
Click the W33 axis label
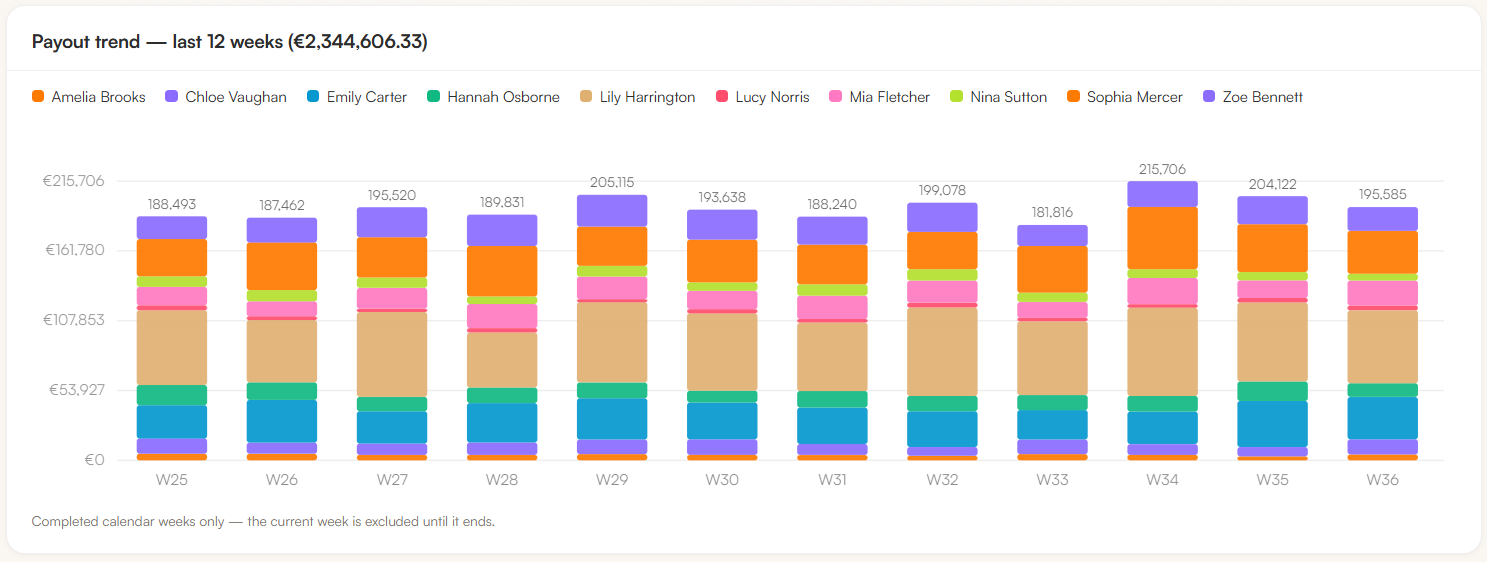1052,480
